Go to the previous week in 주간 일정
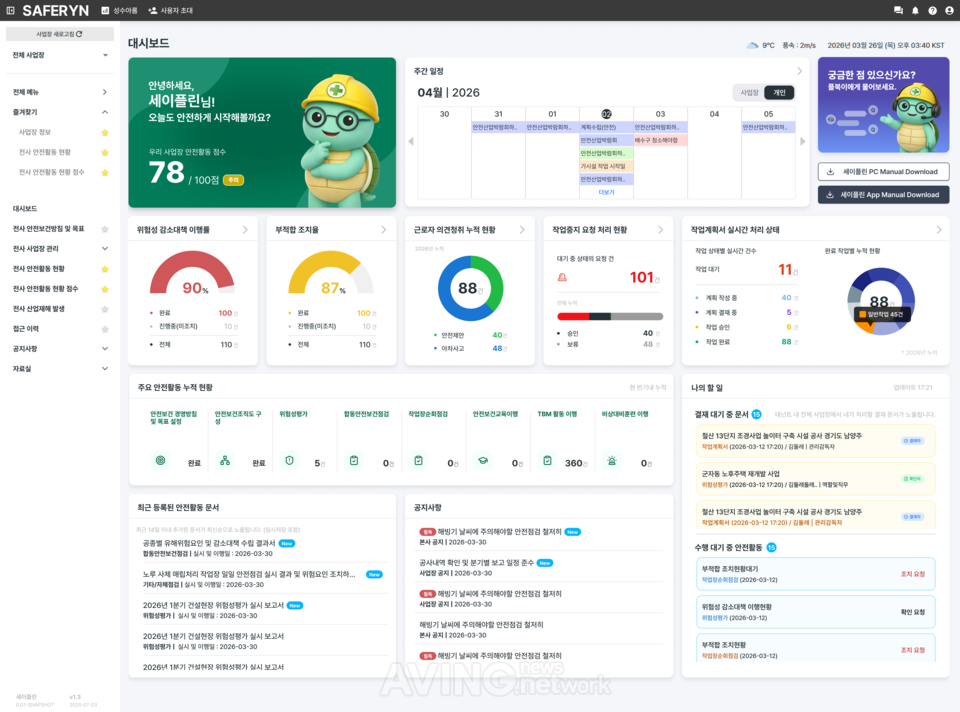Viewport: 960px width, 712px height. click(x=411, y=141)
